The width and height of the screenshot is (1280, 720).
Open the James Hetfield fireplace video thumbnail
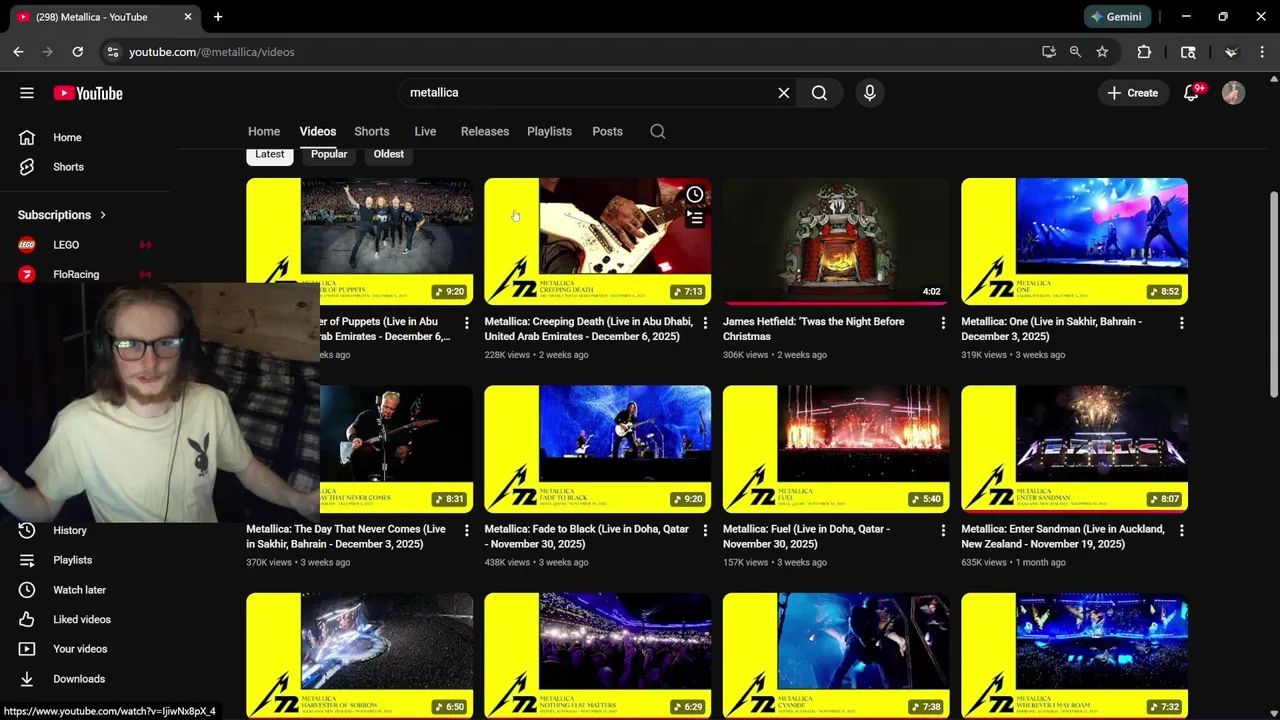click(836, 241)
